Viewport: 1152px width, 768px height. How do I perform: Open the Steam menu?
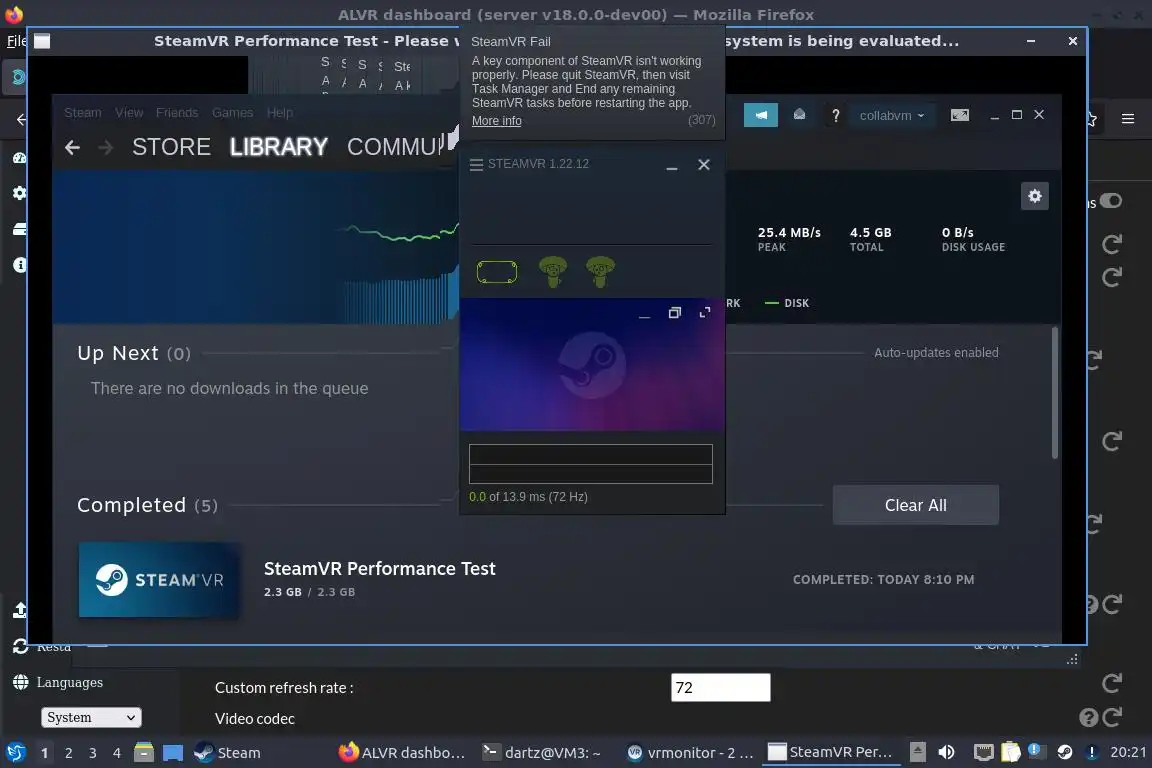(x=82, y=112)
